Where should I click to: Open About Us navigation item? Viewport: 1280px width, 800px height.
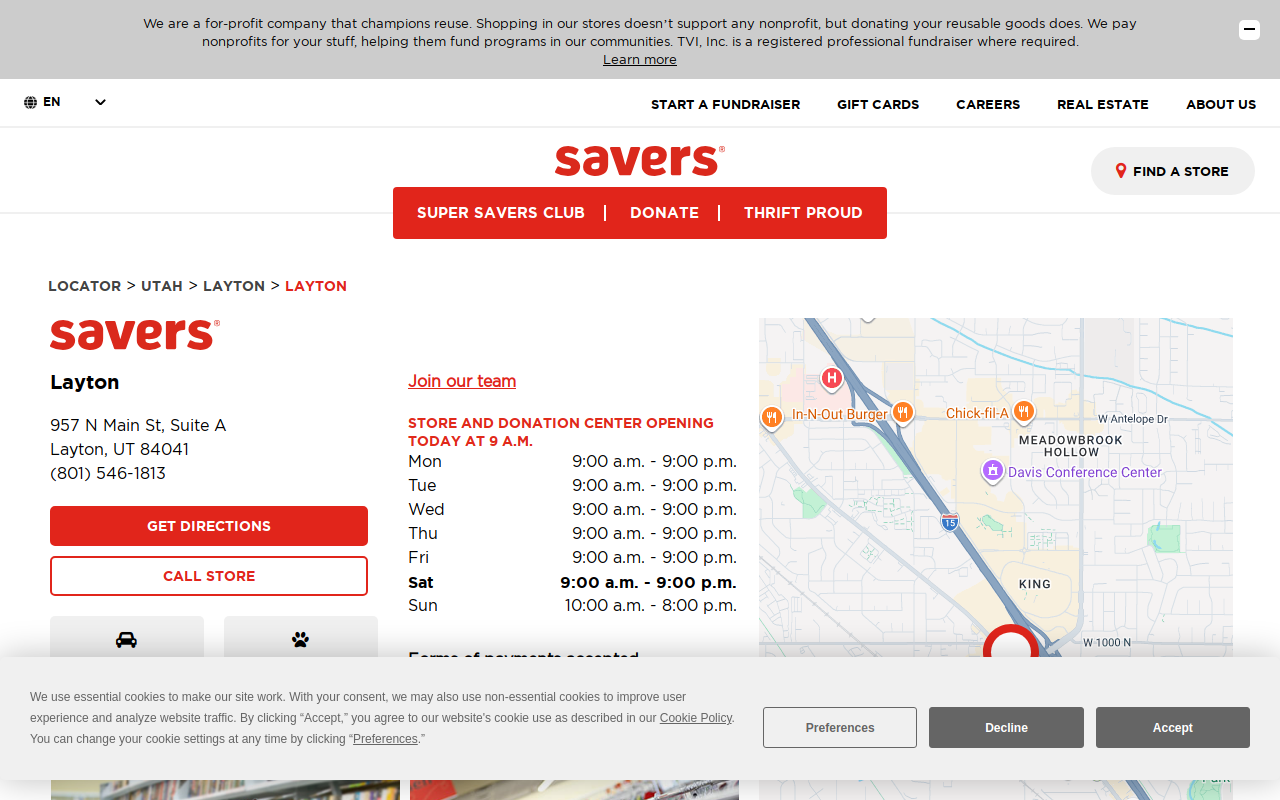(x=1221, y=104)
